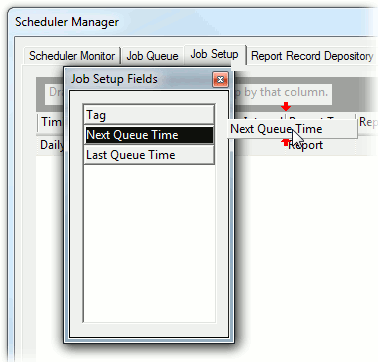This screenshot has width=378, height=362.
Task: Click the upper red column insertion arrow
Action: tap(286, 107)
